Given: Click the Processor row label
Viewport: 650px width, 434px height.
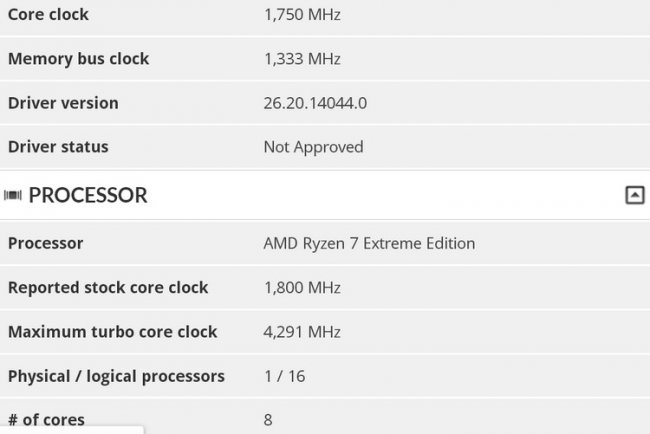Looking at the screenshot, I should [45, 243].
